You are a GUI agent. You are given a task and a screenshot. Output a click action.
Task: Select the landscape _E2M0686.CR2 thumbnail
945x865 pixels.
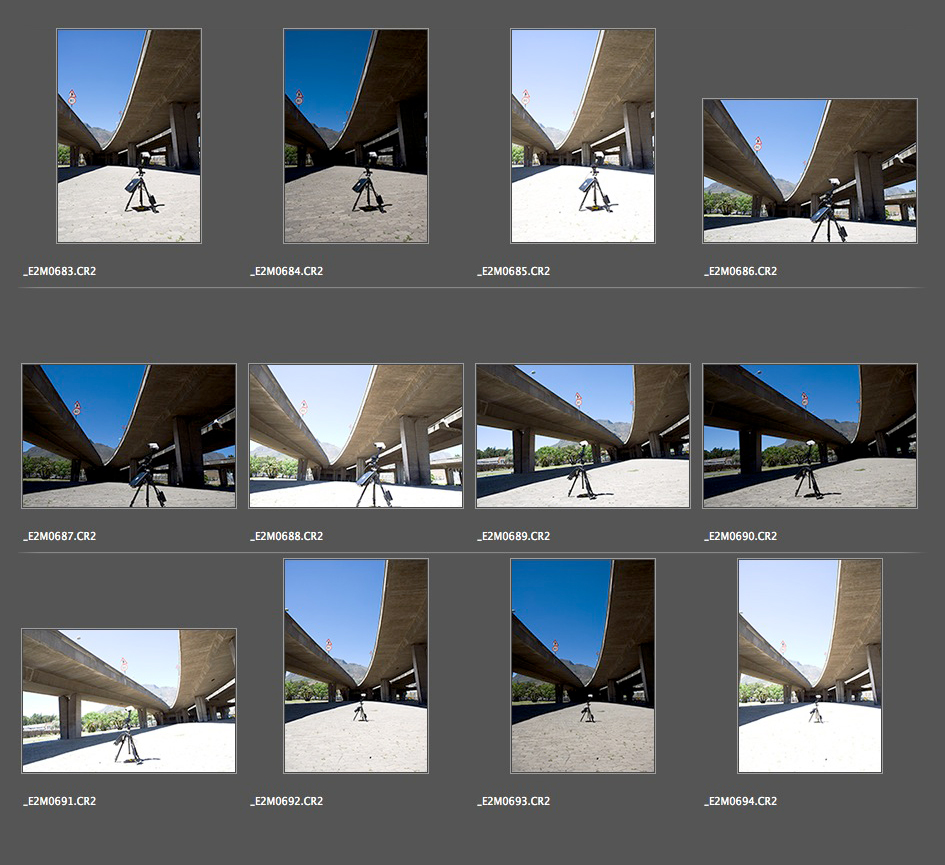point(810,171)
